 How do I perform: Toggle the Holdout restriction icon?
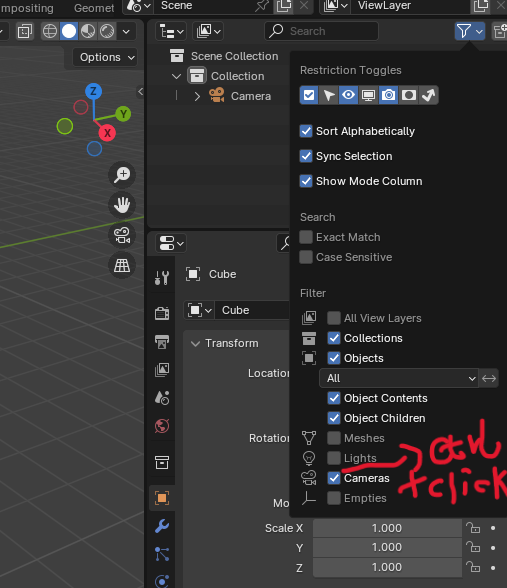(408, 95)
